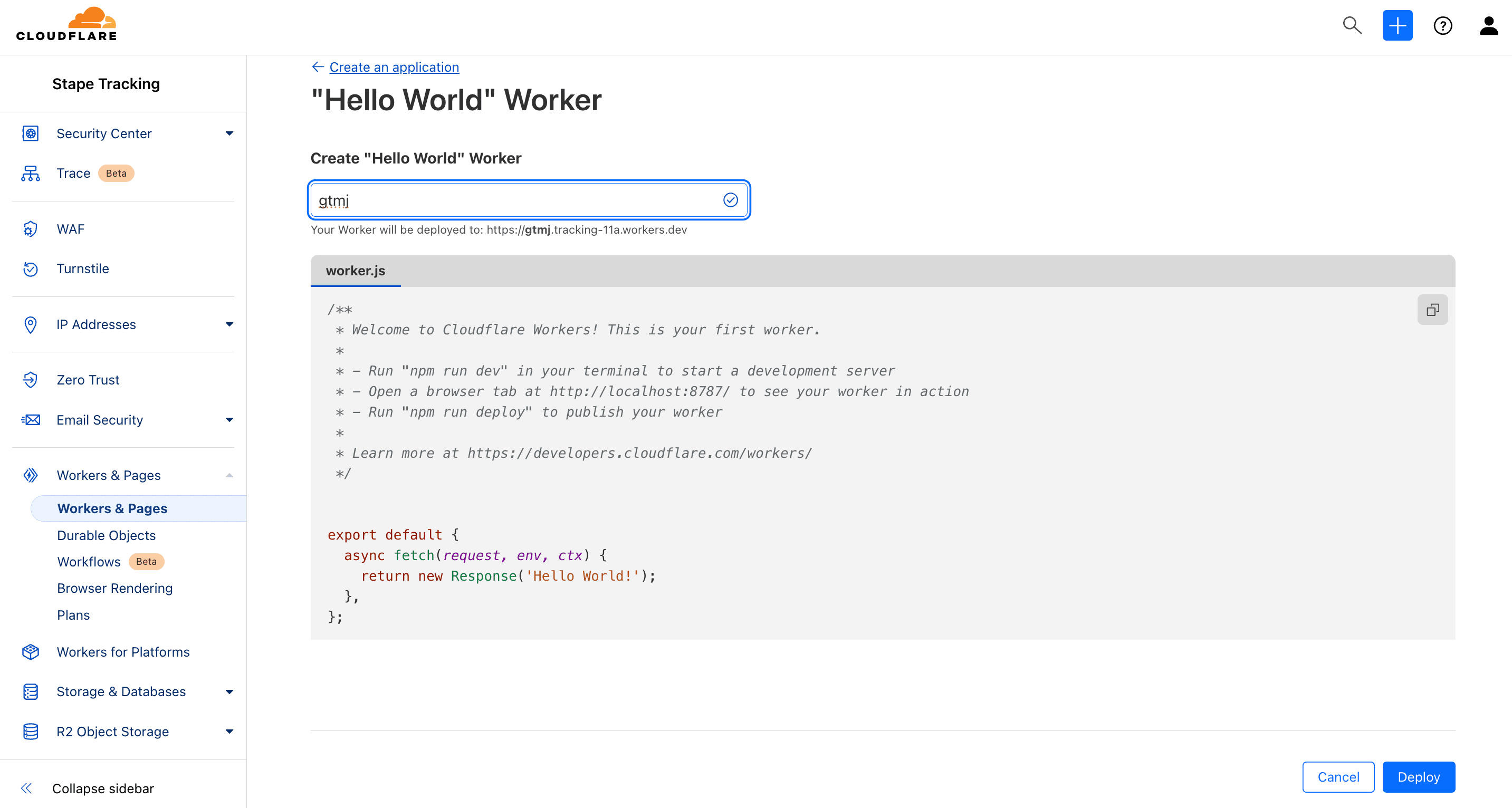Click Collapse sidebar label
Screen dimensions: 1512x808
pyautogui.click(x=103, y=788)
